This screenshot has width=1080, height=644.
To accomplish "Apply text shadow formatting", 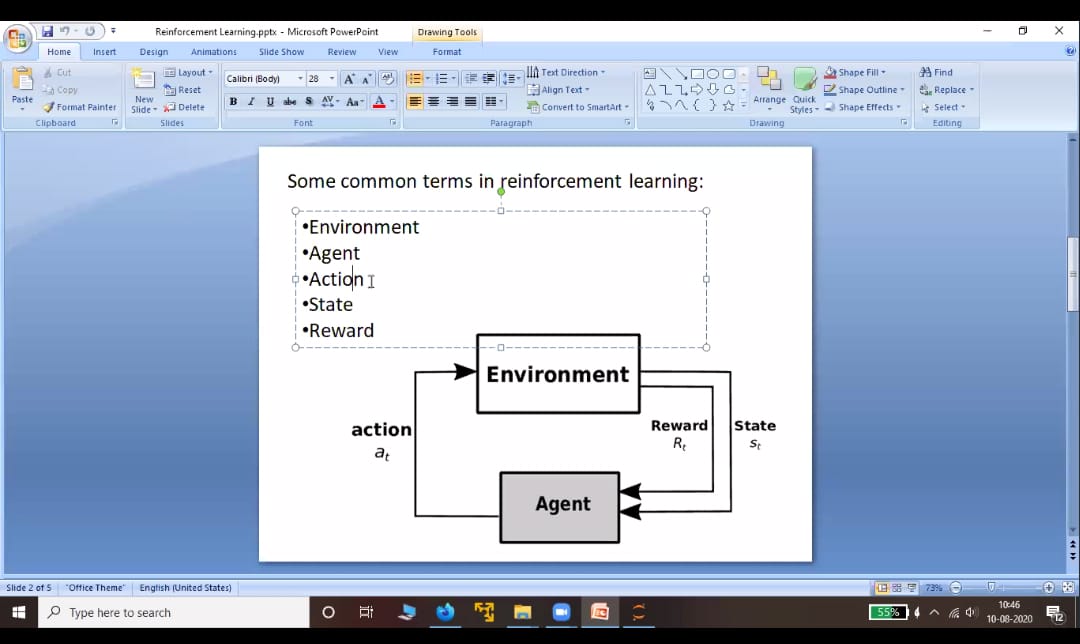I will pyautogui.click(x=309, y=102).
